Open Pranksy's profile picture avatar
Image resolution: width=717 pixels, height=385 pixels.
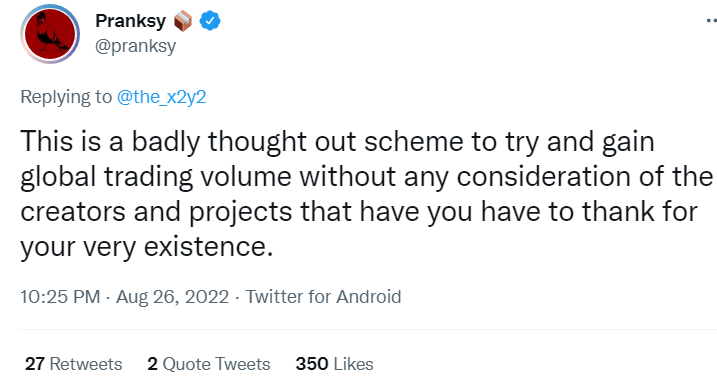click(x=50, y=34)
